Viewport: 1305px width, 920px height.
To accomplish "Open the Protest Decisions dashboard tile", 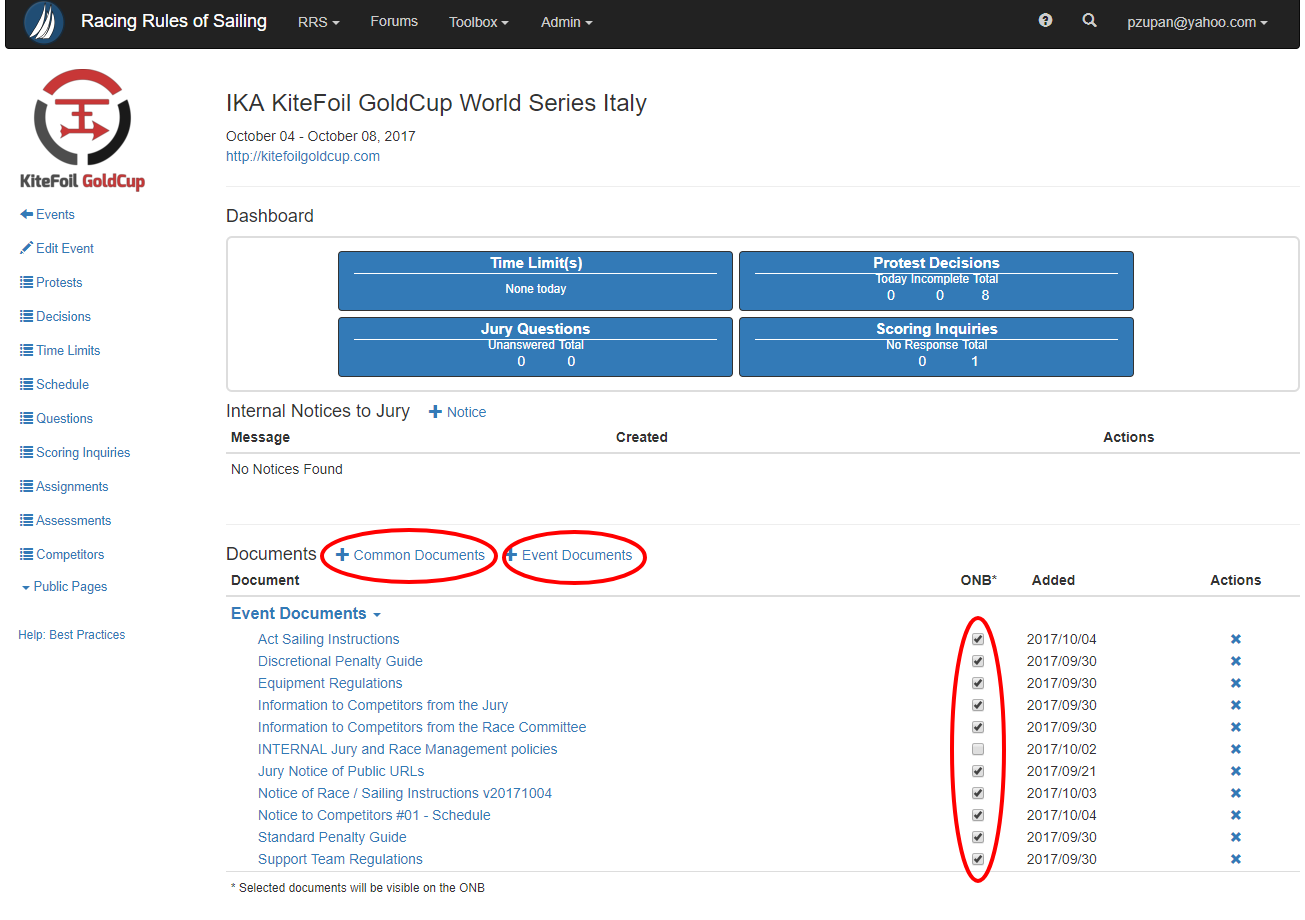I will [936, 281].
